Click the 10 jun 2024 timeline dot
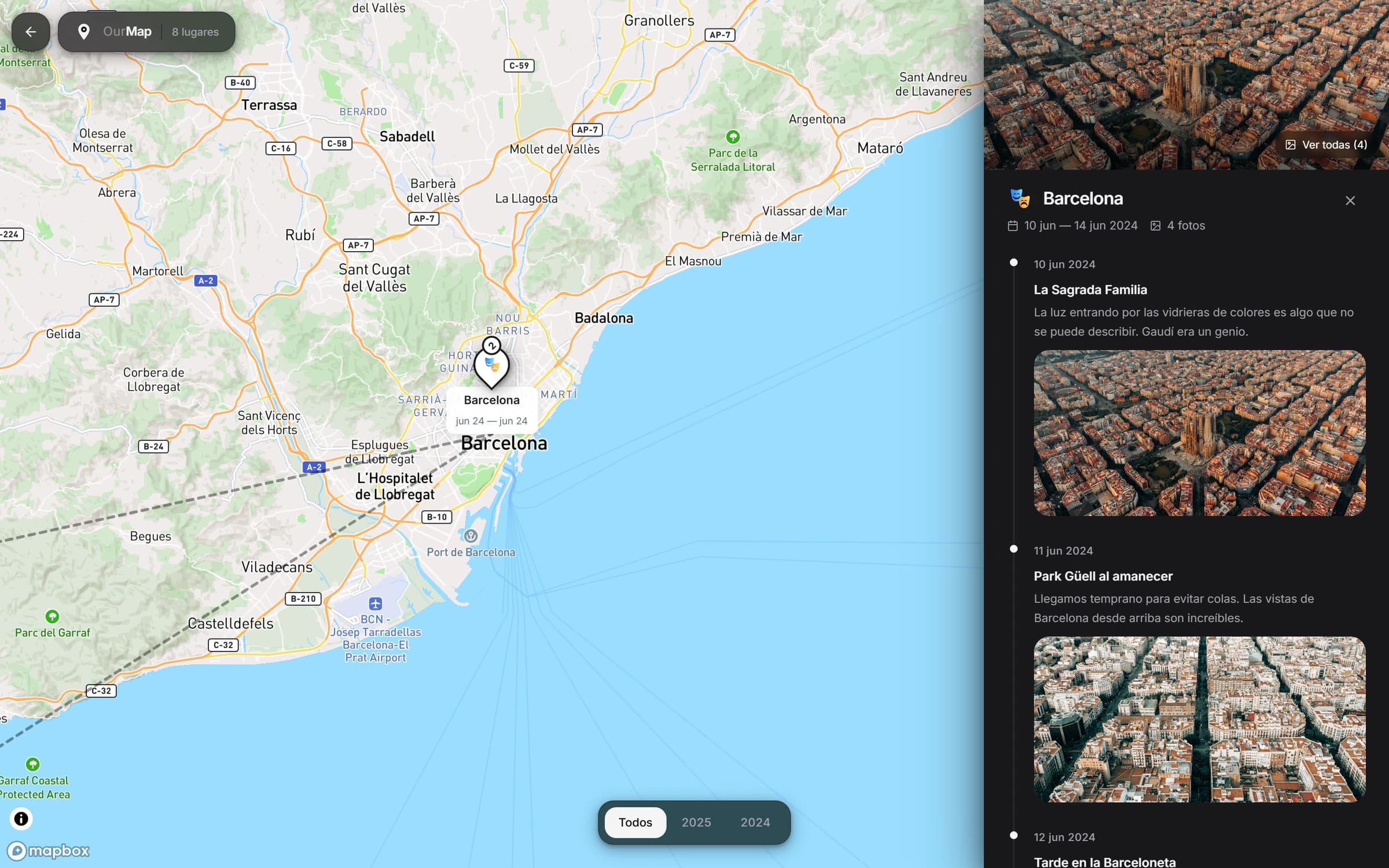The image size is (1389, 868). coord(1013,263)
